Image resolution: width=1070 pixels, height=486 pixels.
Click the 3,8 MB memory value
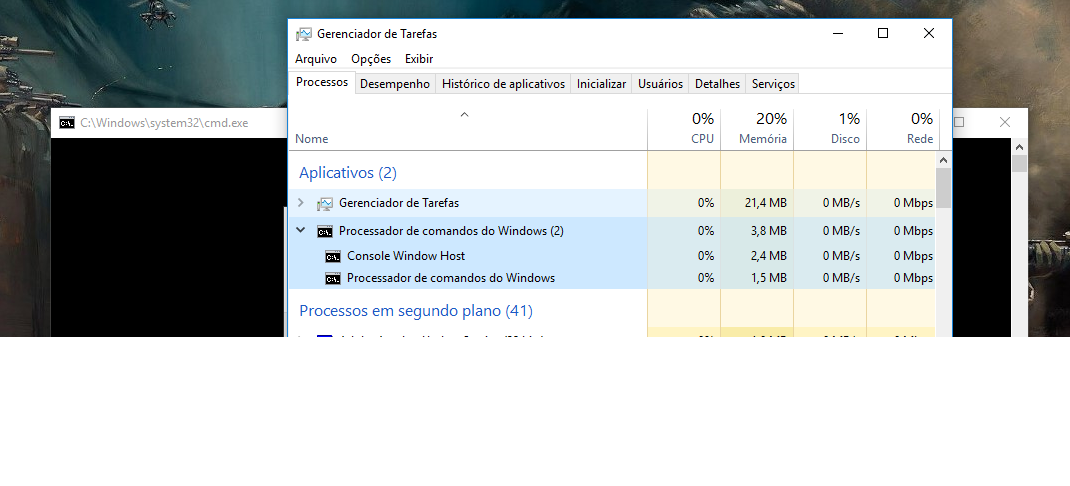[x=768, y=231]
